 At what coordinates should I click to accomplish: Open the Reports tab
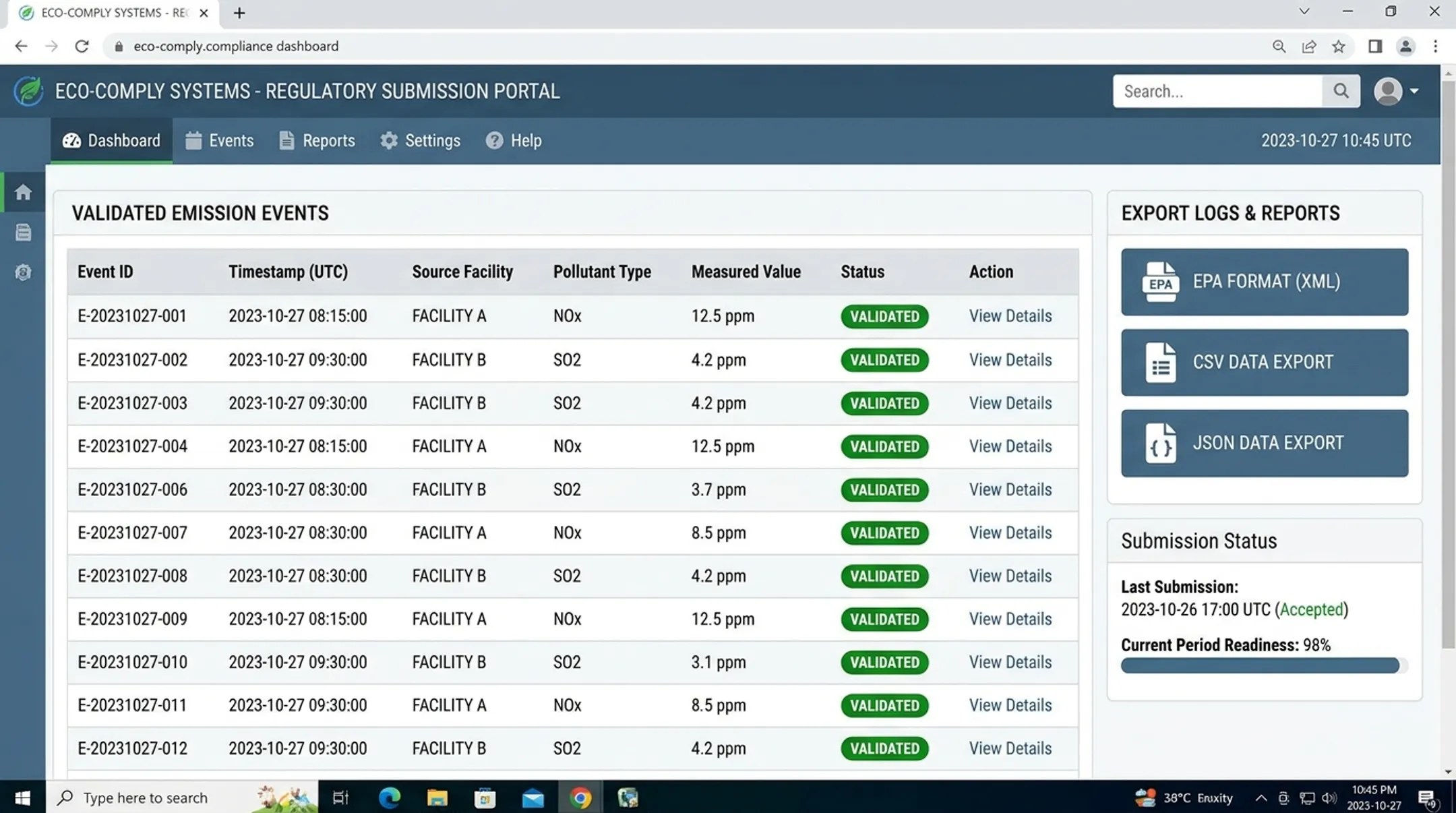coord(317,140)
